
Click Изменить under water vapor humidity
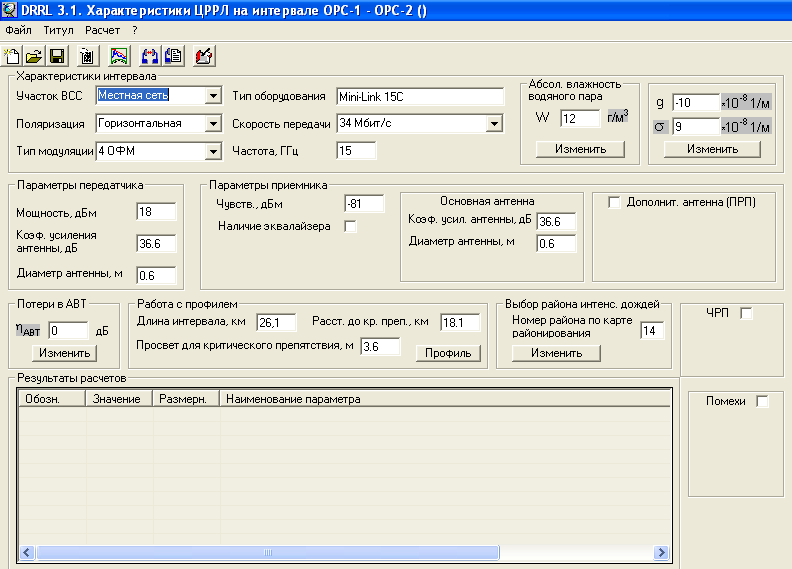click(x=580, y=149)
